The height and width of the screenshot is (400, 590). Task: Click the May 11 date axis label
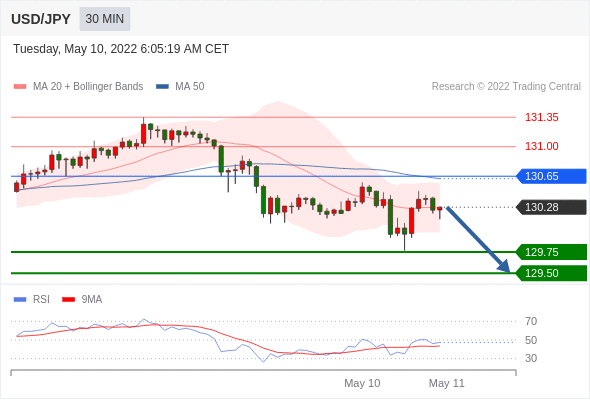(x=447, y=383)
